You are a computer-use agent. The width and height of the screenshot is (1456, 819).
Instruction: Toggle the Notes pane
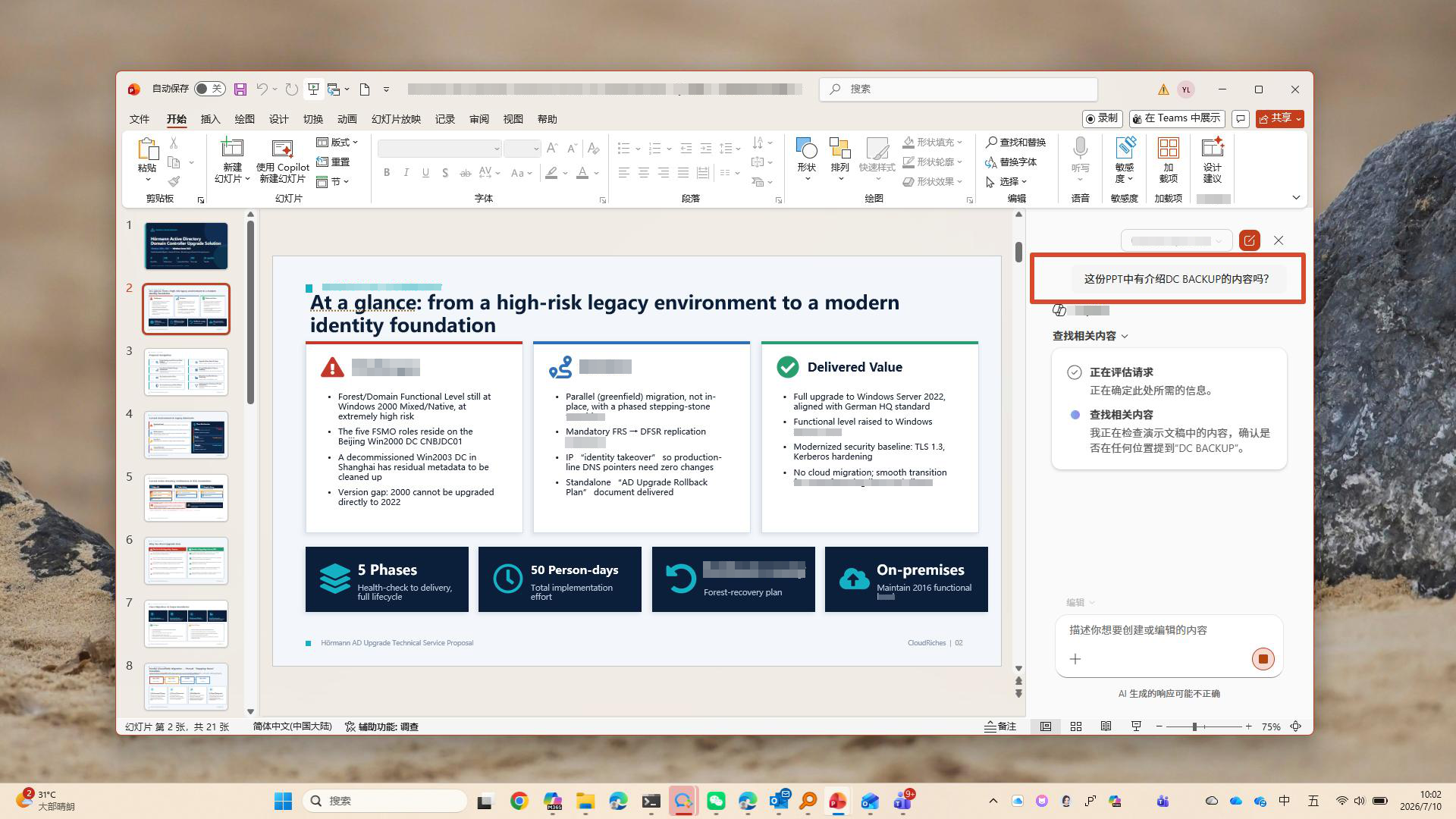click(x=1000, y=726)
